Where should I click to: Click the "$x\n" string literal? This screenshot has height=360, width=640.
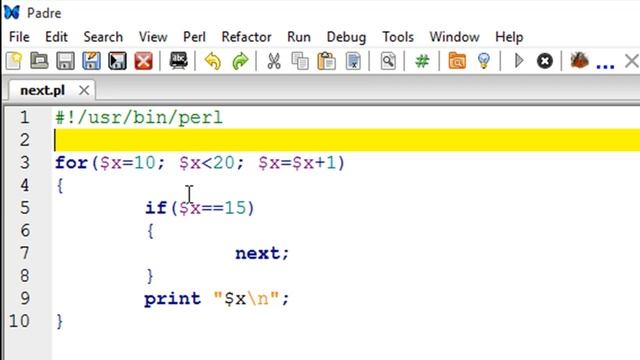tap(246, 298)
